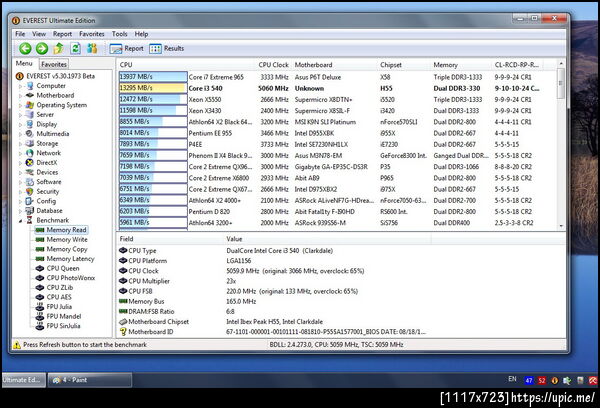Click the DirectX icon in tree
The height and width of the screenshot is (408, 600).
[x=29, y=163]
